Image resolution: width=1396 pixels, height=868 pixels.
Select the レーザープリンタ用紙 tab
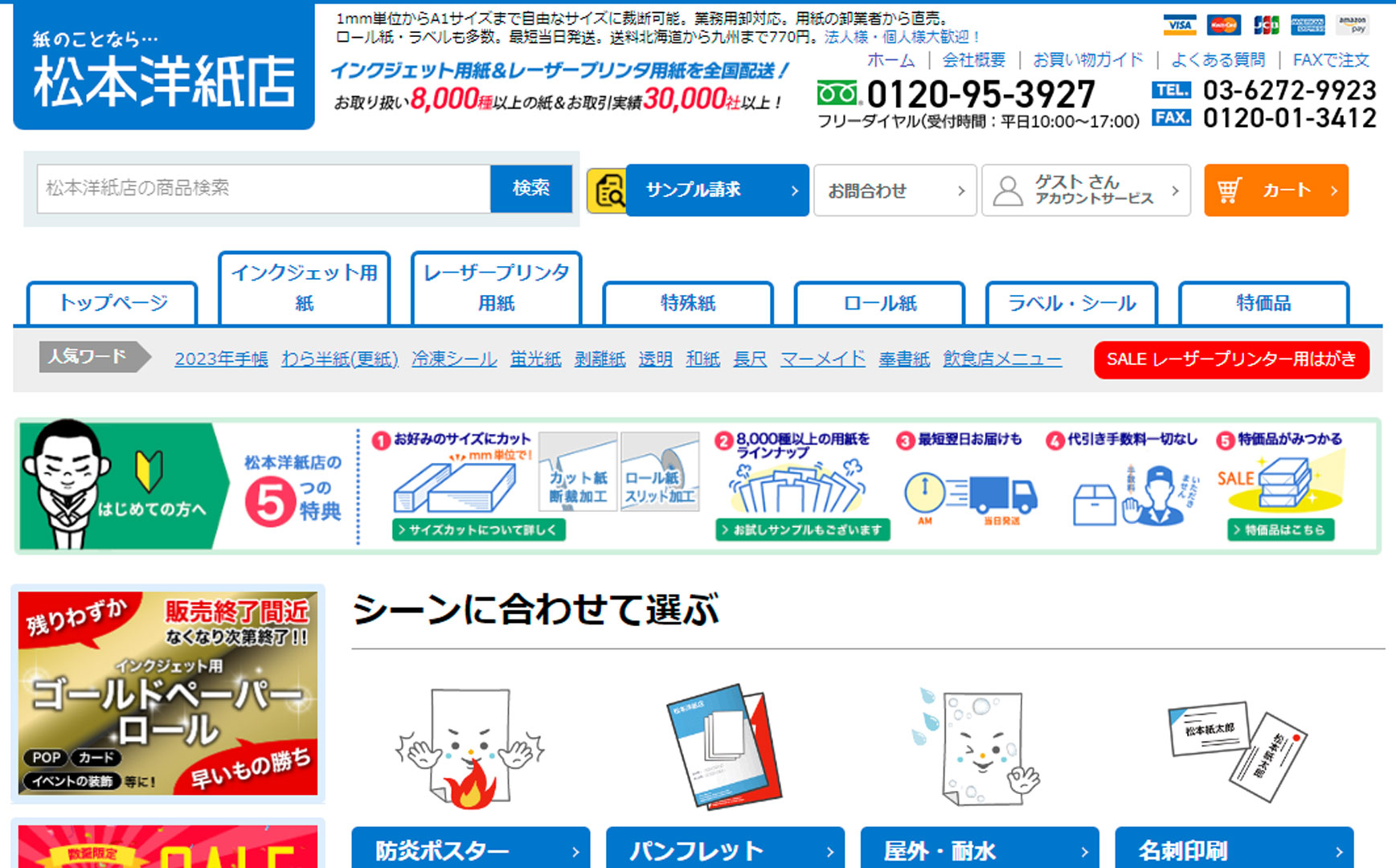[497, 288]
